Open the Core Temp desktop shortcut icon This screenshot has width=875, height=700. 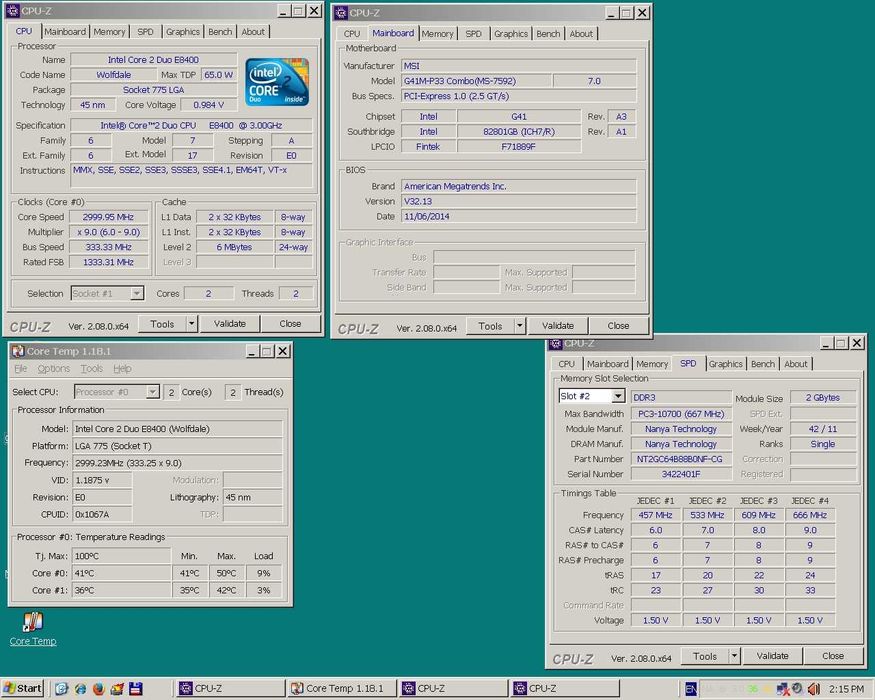[33, 621]
